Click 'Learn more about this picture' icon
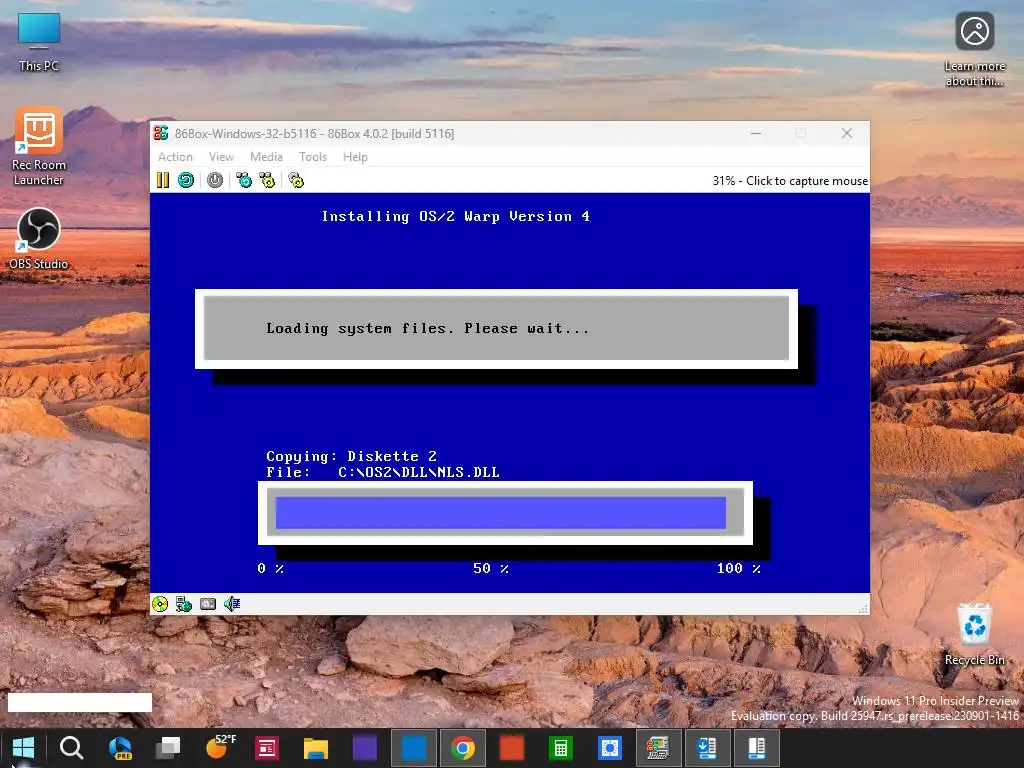 pos(974,50)
